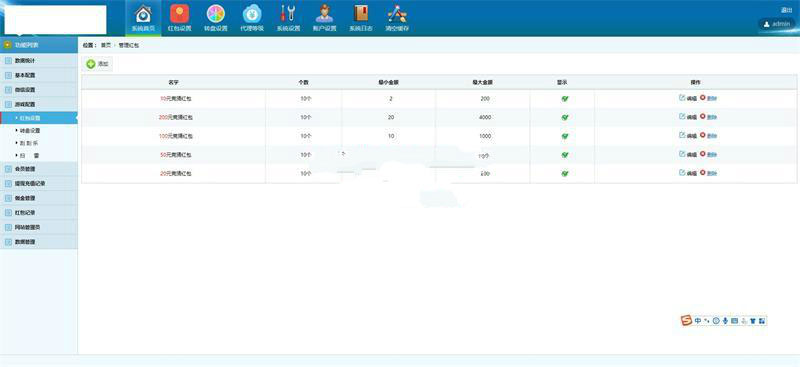Toggle display checkmark for 20元 red packet row
The width and height of the screenshot is (800, 367).
[565, 174]
